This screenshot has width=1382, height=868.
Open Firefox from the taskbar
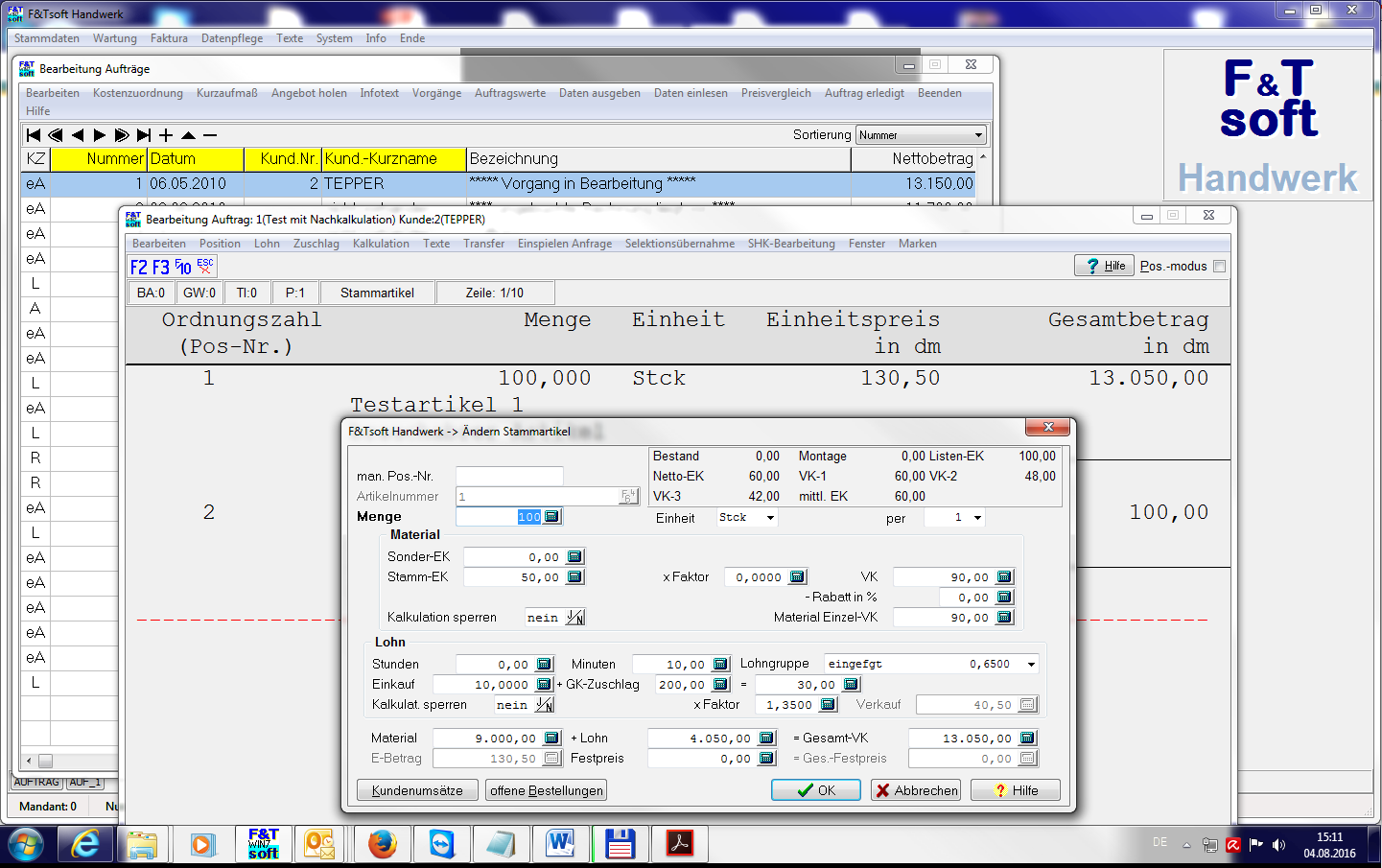pyautogui.click(x=383, y=845)
